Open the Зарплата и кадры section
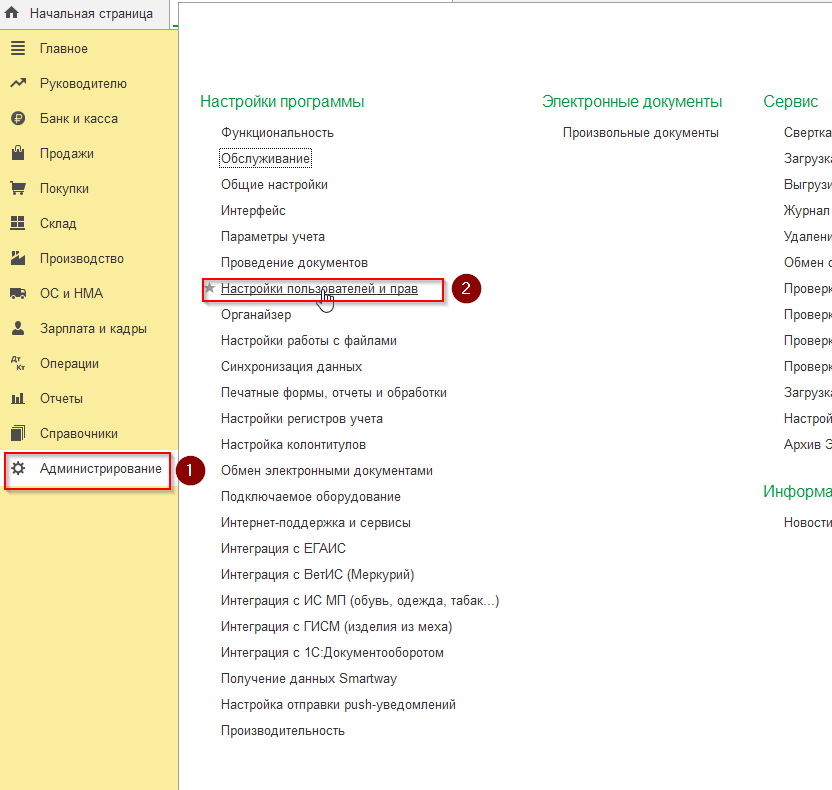Screen dimensions: 832x790 coord(93,329)
